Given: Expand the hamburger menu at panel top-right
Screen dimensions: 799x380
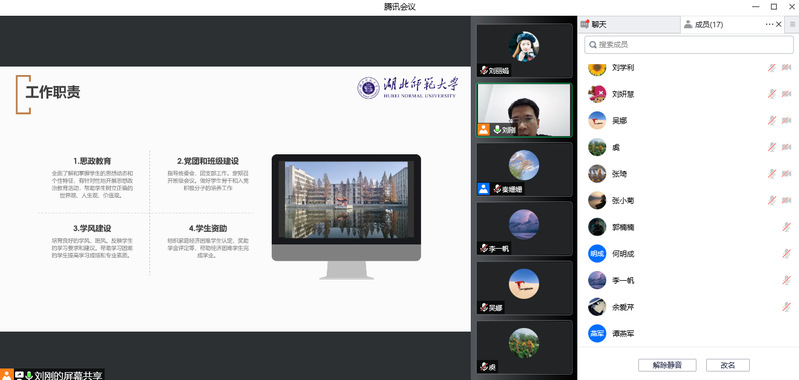Looking at the screenshot, I should pyautogui.click(x=792, y=24).
